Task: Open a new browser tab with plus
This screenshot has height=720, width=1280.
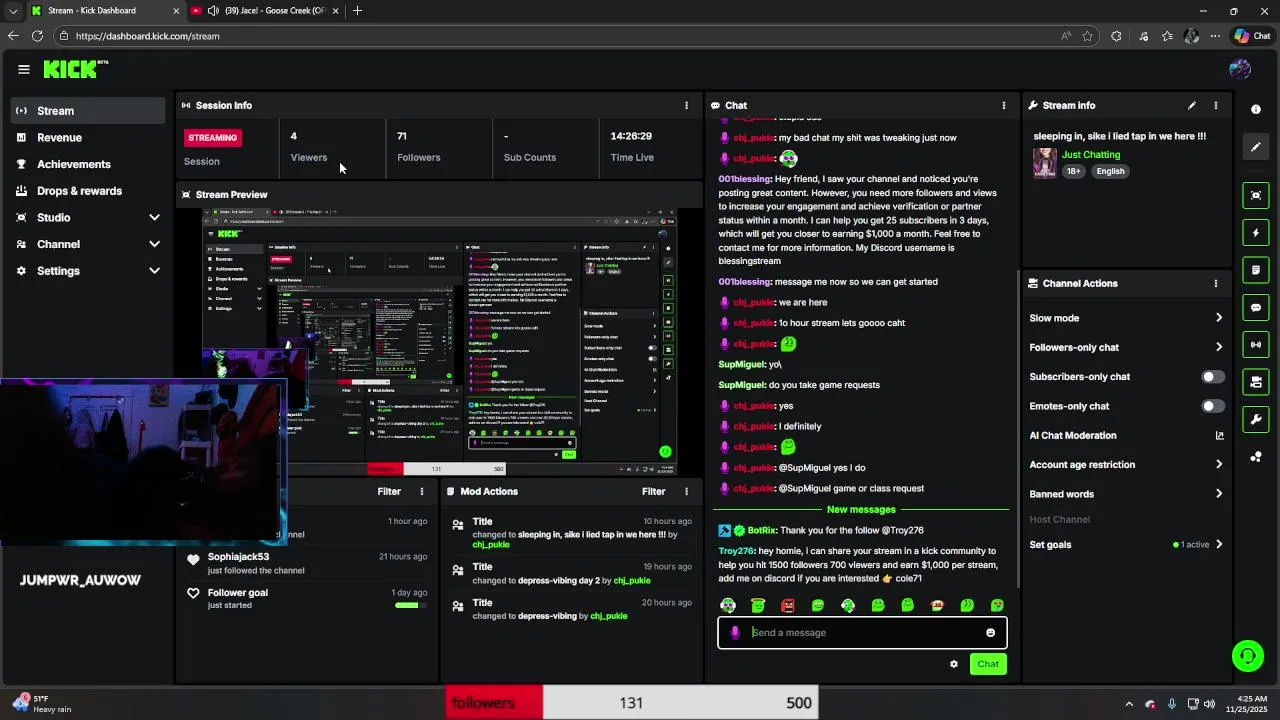Action: 357,11
